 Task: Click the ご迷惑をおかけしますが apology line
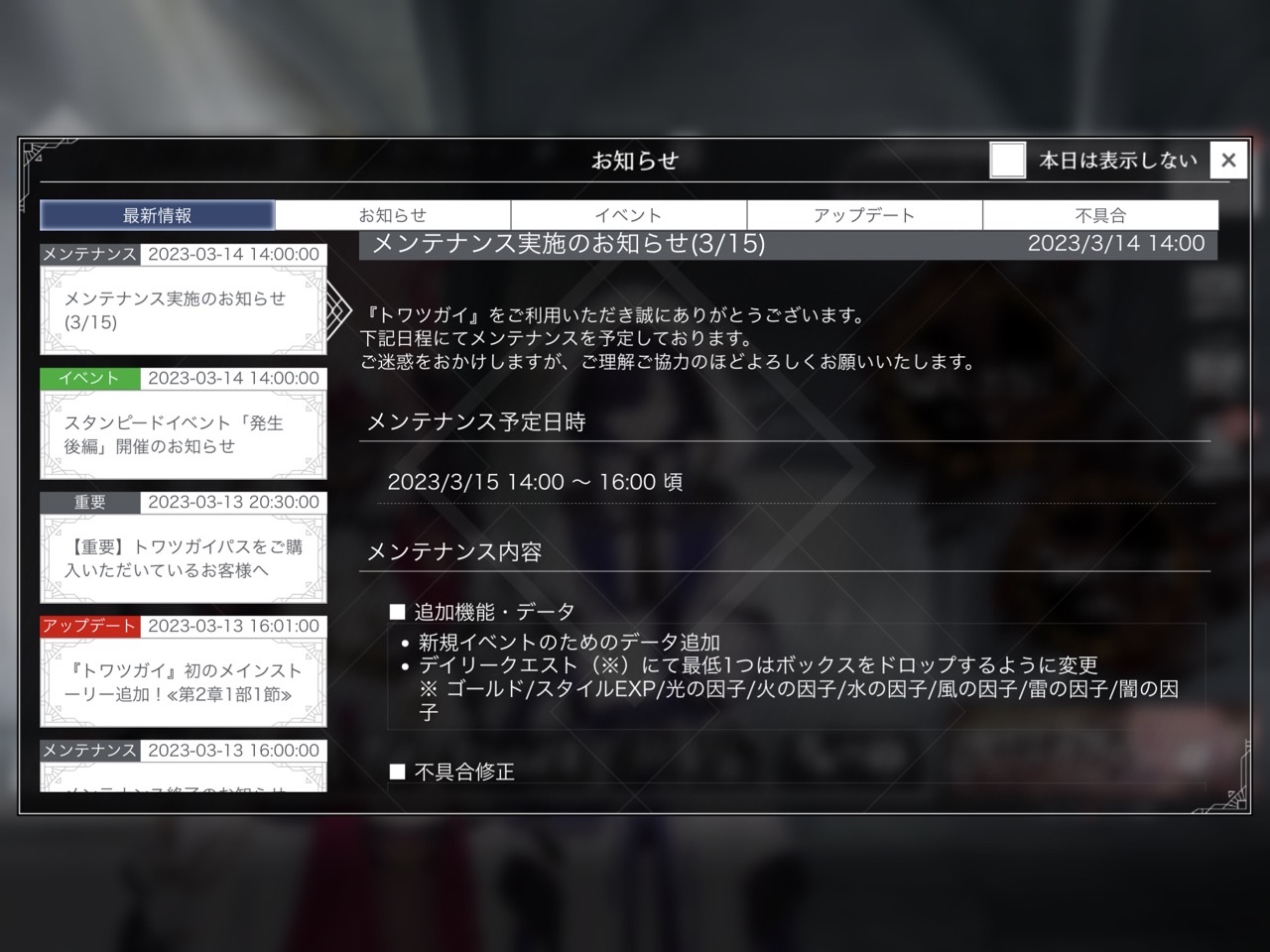point(668,362)
